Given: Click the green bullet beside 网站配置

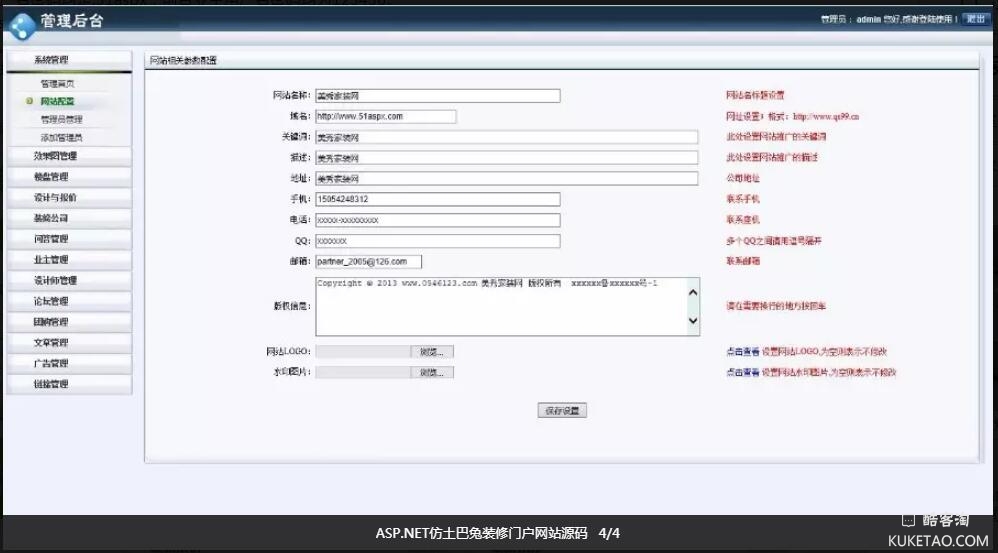Looking at the screenshot, I should click(x=29, y=101).
